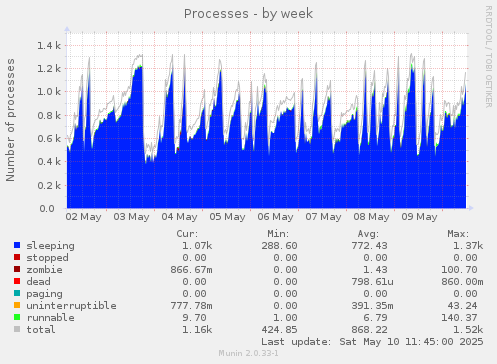The height and width of the screenshot is (364, 497).
Task: Click the 'Max:' column header
Action: tap(458, 234)
